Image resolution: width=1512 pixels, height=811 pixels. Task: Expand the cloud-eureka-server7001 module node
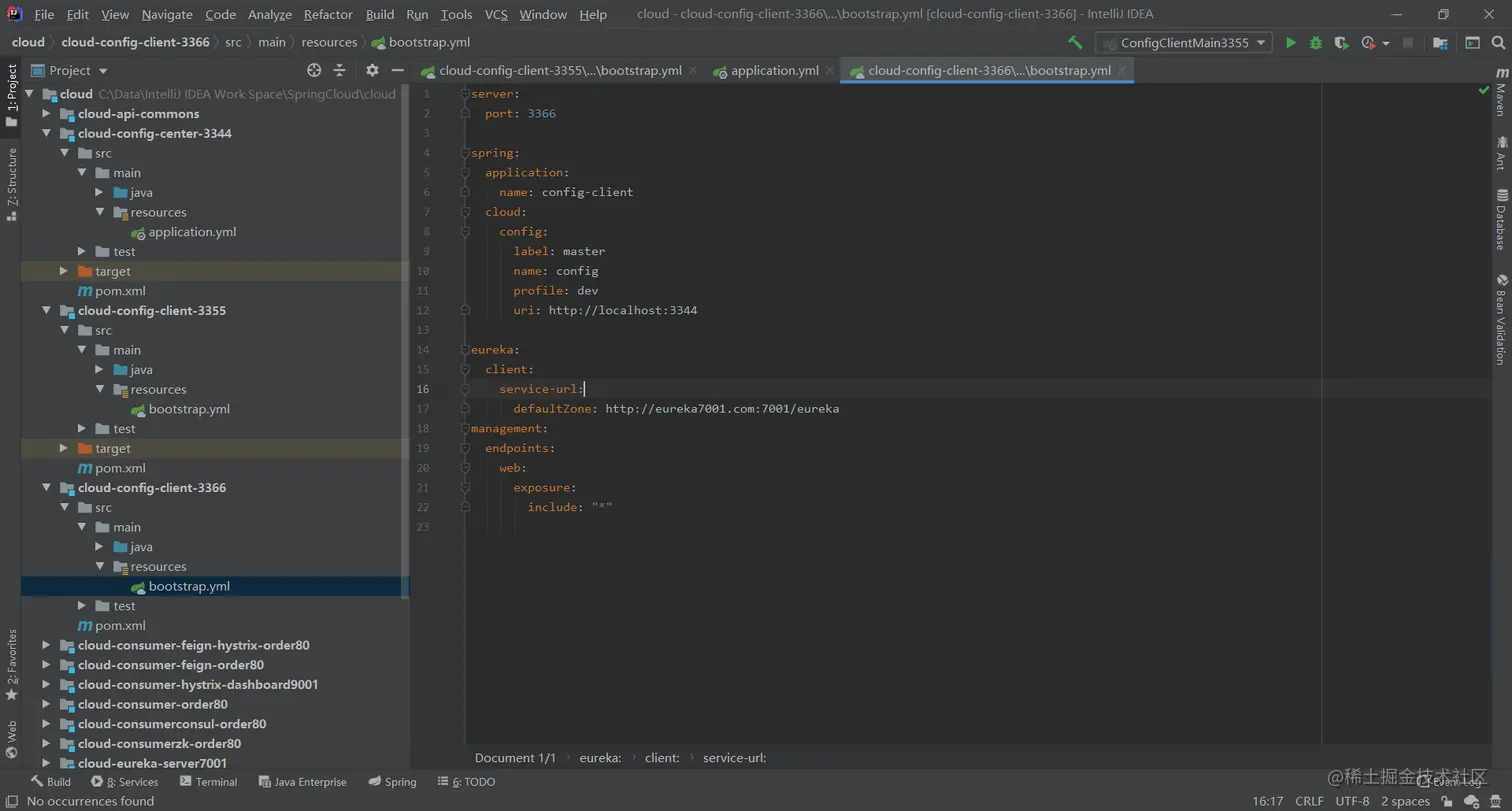(46, 763)
